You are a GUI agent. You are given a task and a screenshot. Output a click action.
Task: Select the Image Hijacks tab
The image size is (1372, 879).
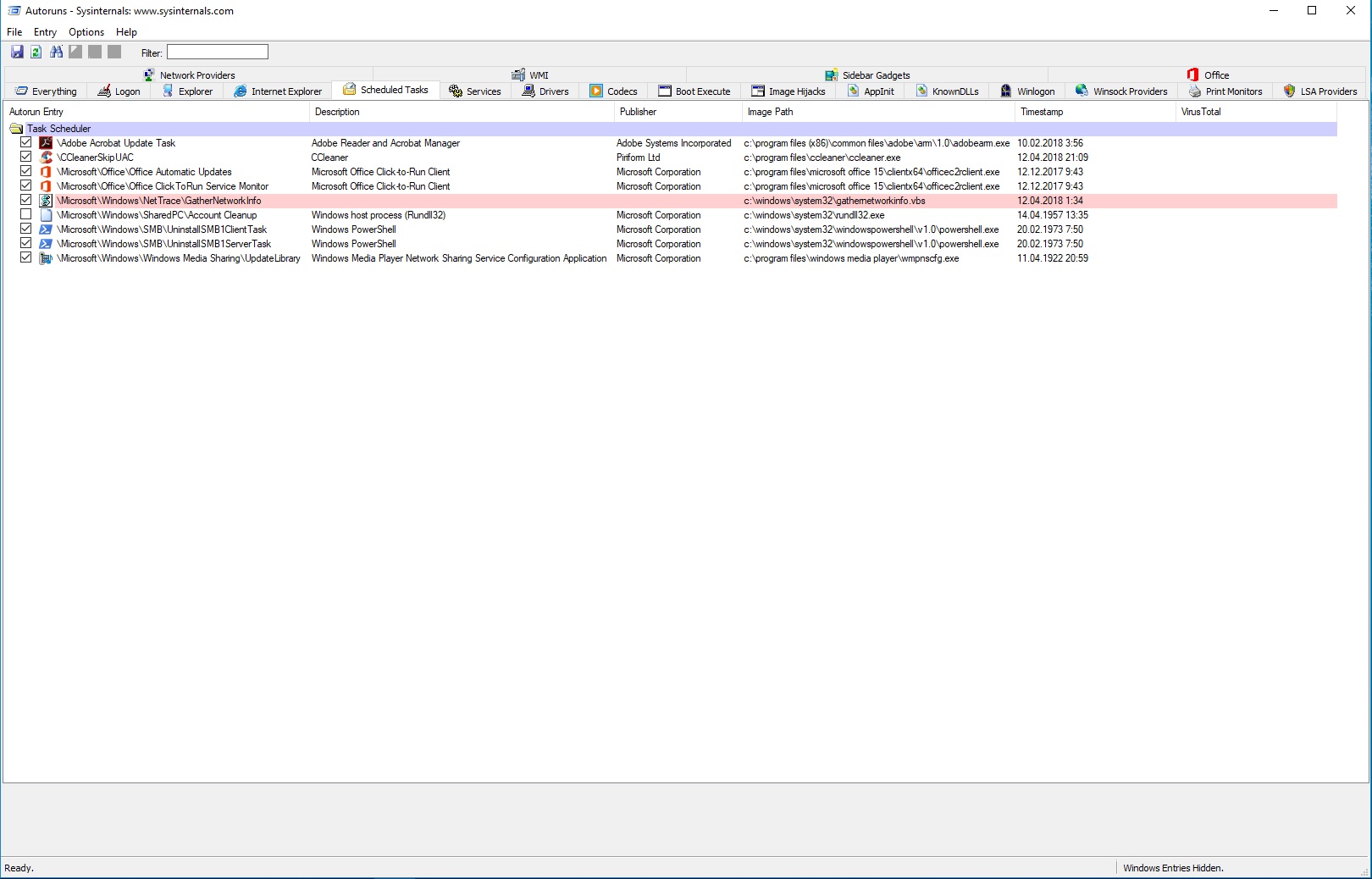(788, 91)
